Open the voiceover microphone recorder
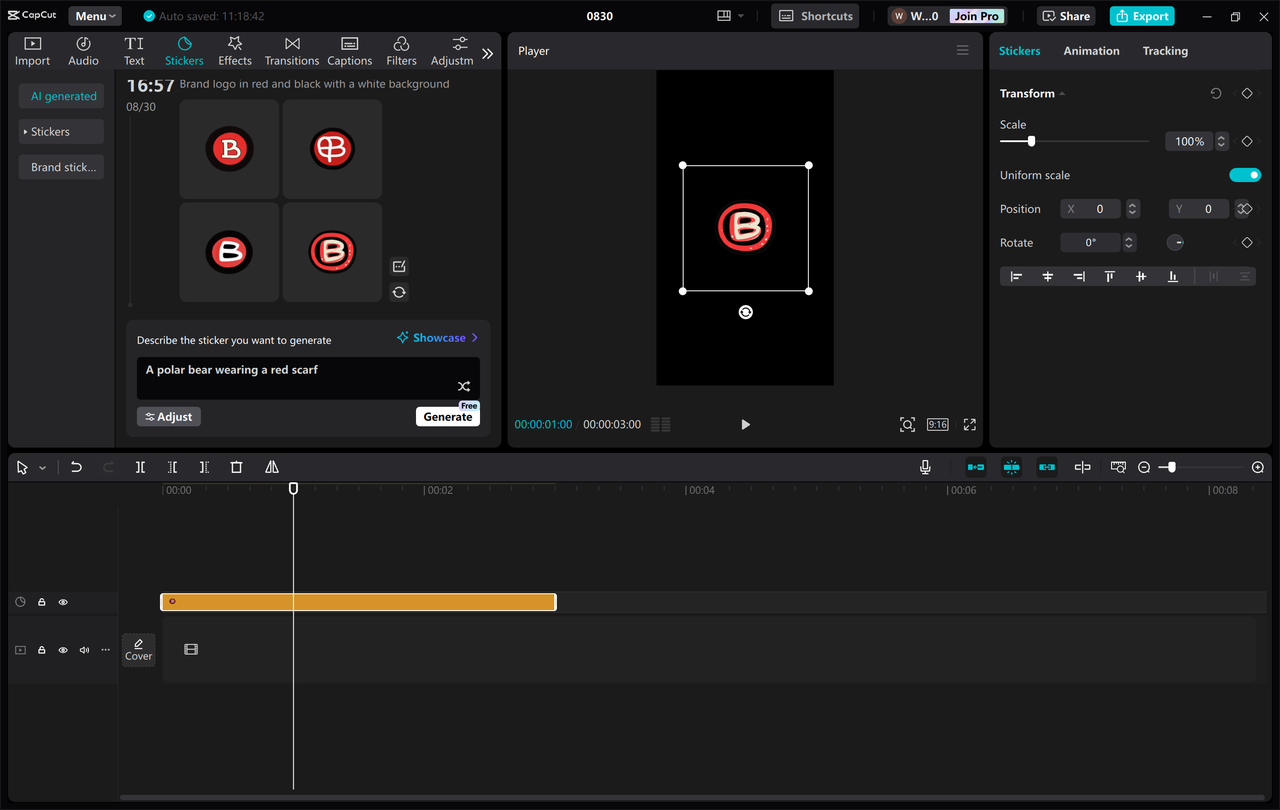 925,466
